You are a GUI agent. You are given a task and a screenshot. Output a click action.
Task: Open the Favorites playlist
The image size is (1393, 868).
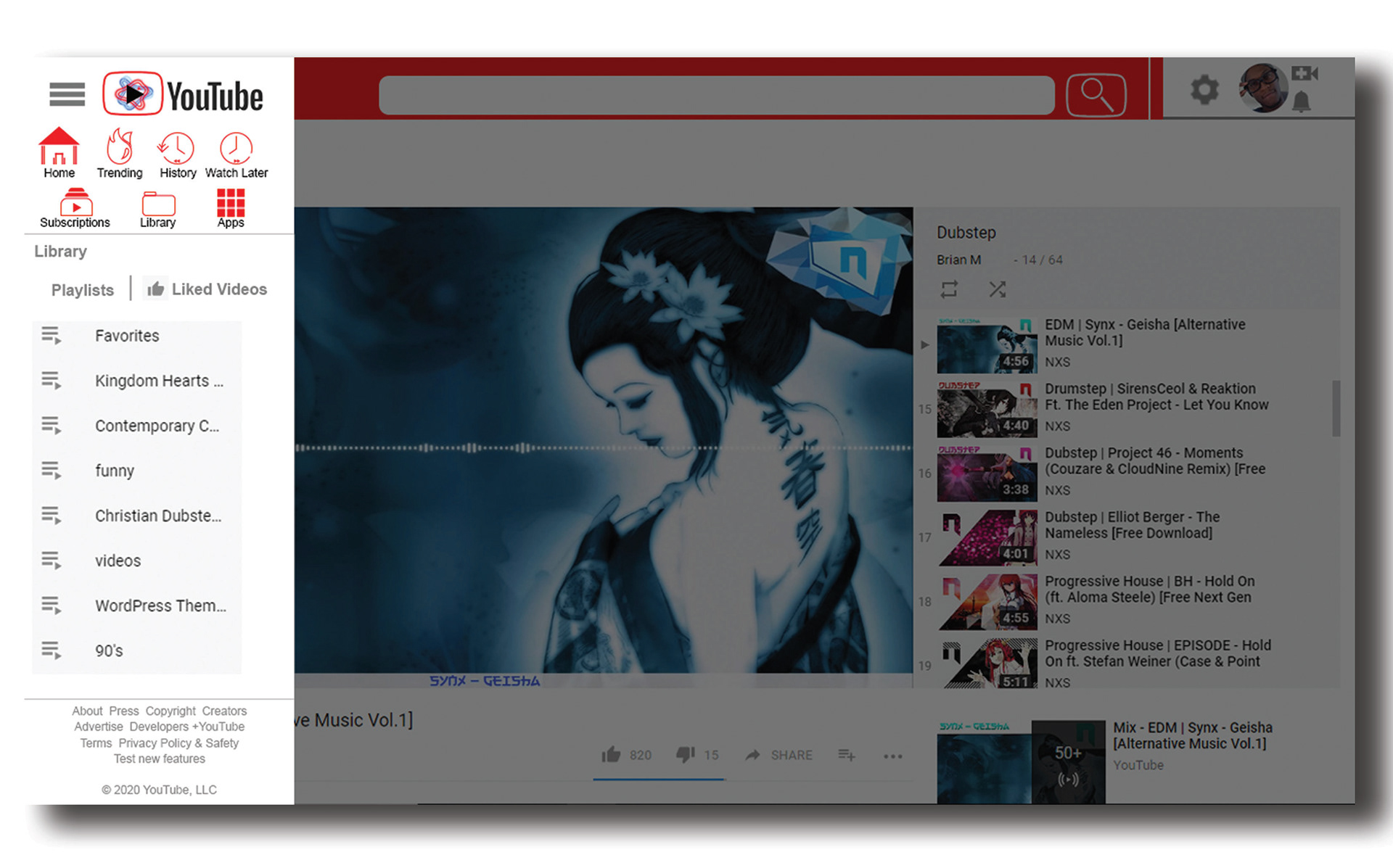[x=137, y=336]
